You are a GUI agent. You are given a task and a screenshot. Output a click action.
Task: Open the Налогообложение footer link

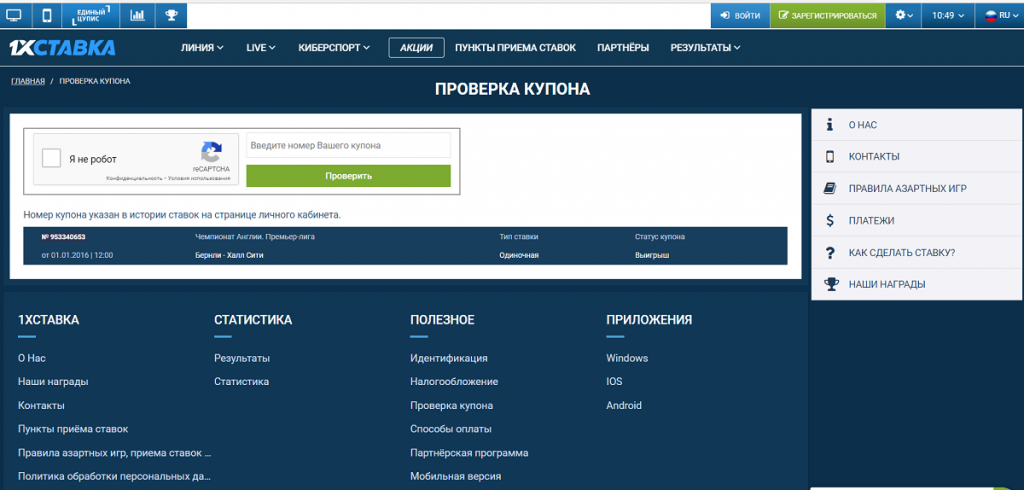pos(454,381)
